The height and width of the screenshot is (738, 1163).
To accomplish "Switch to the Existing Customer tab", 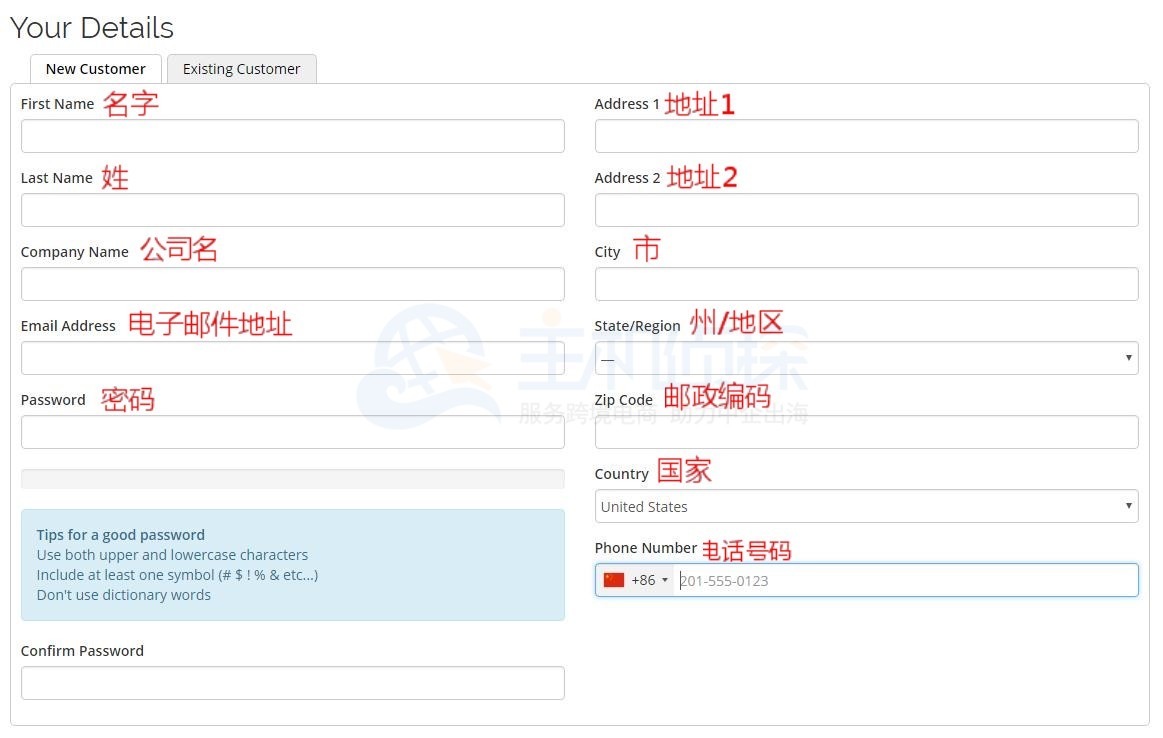I will pos(242,69).
